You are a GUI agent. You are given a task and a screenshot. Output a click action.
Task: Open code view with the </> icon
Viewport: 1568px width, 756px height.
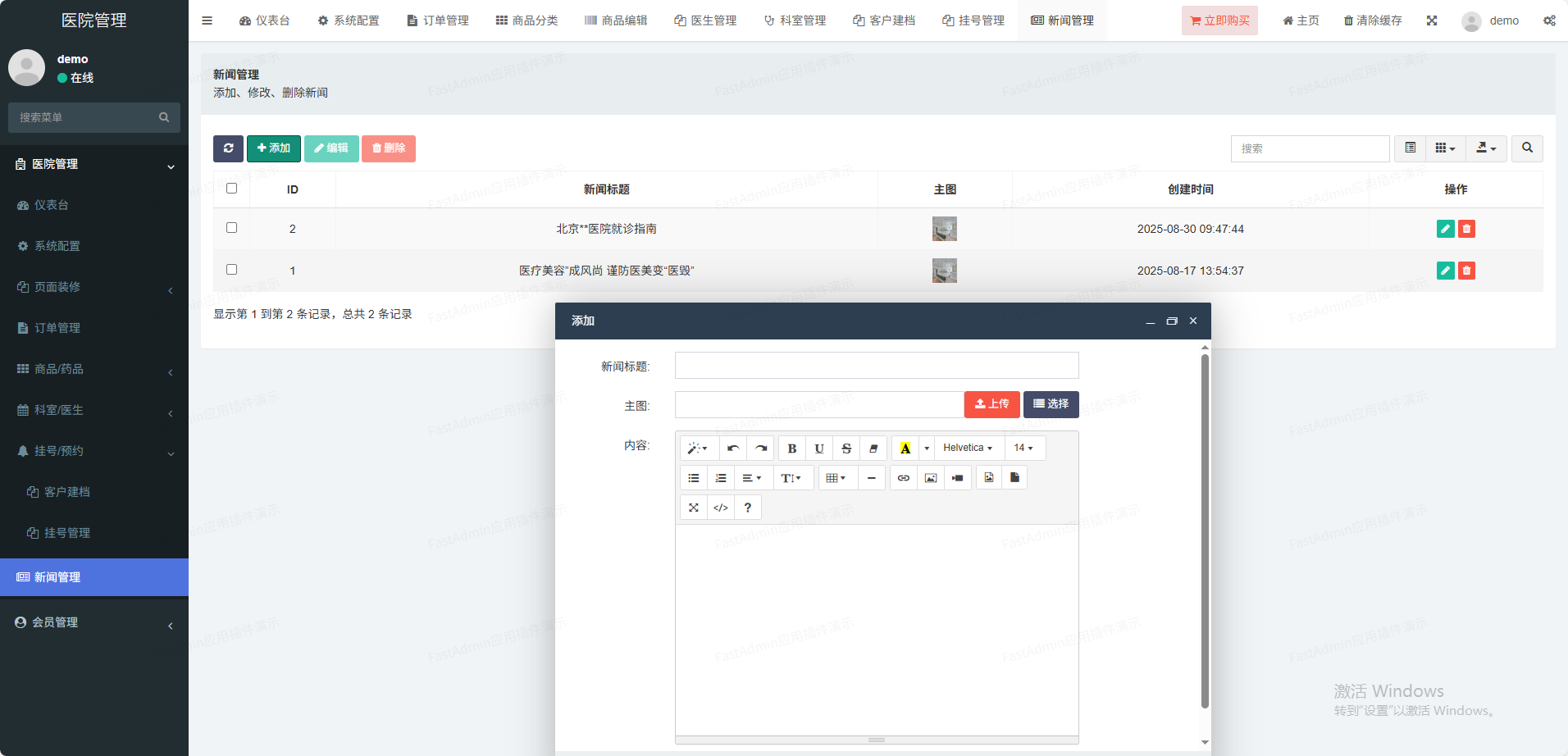(721, 508)
